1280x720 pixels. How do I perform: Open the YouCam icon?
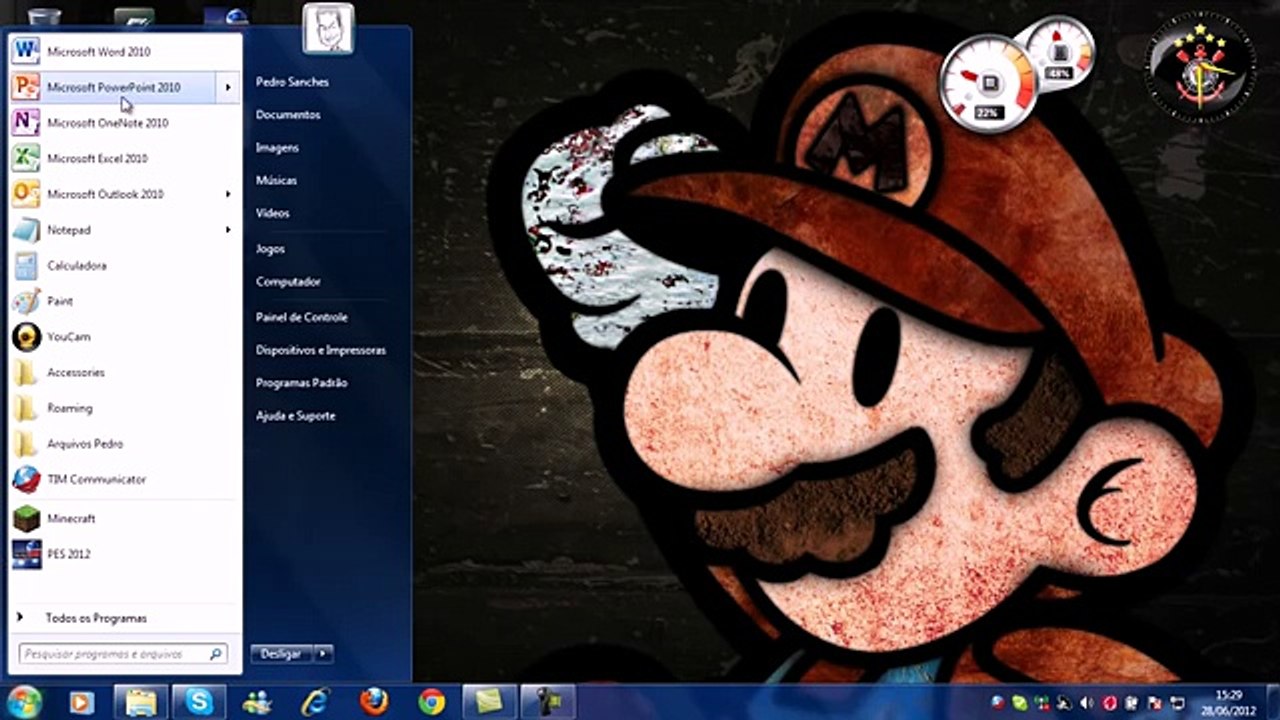[x=26, y=337]
